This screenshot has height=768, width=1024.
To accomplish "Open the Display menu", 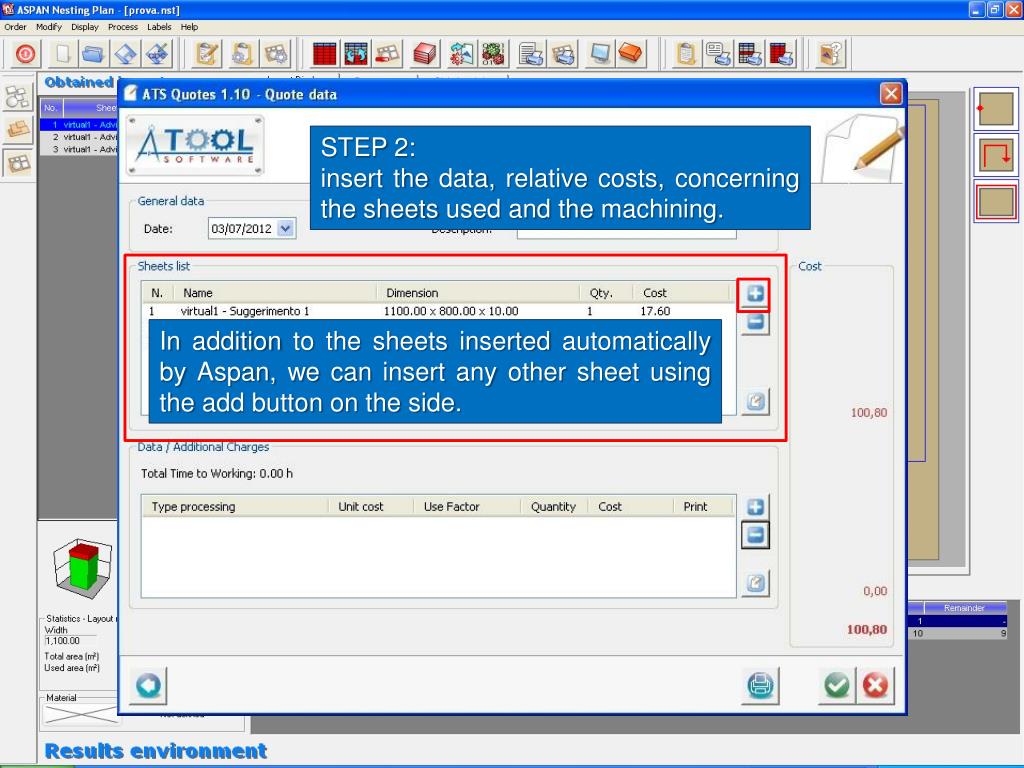I will click(85, 27).
